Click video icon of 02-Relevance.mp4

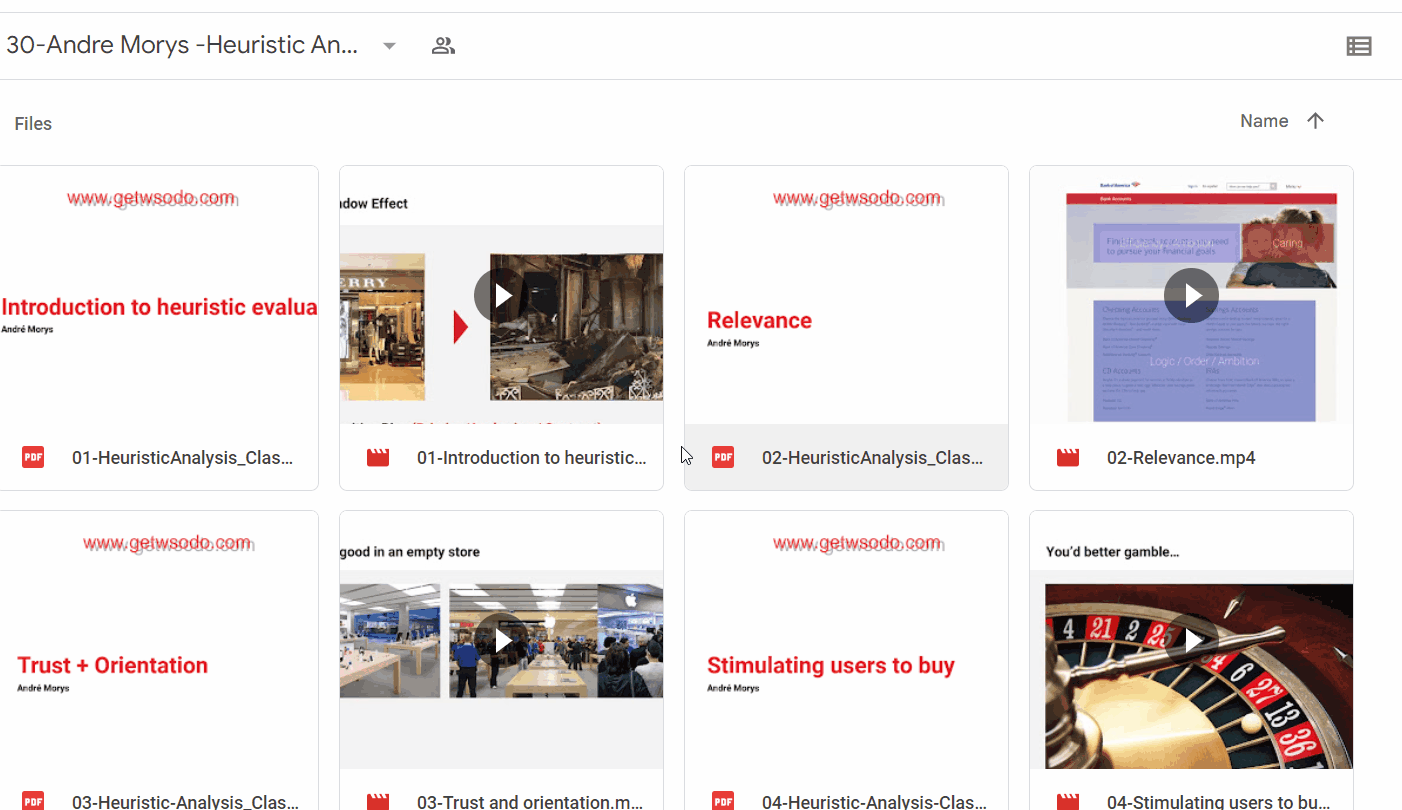click(1068, 458)
